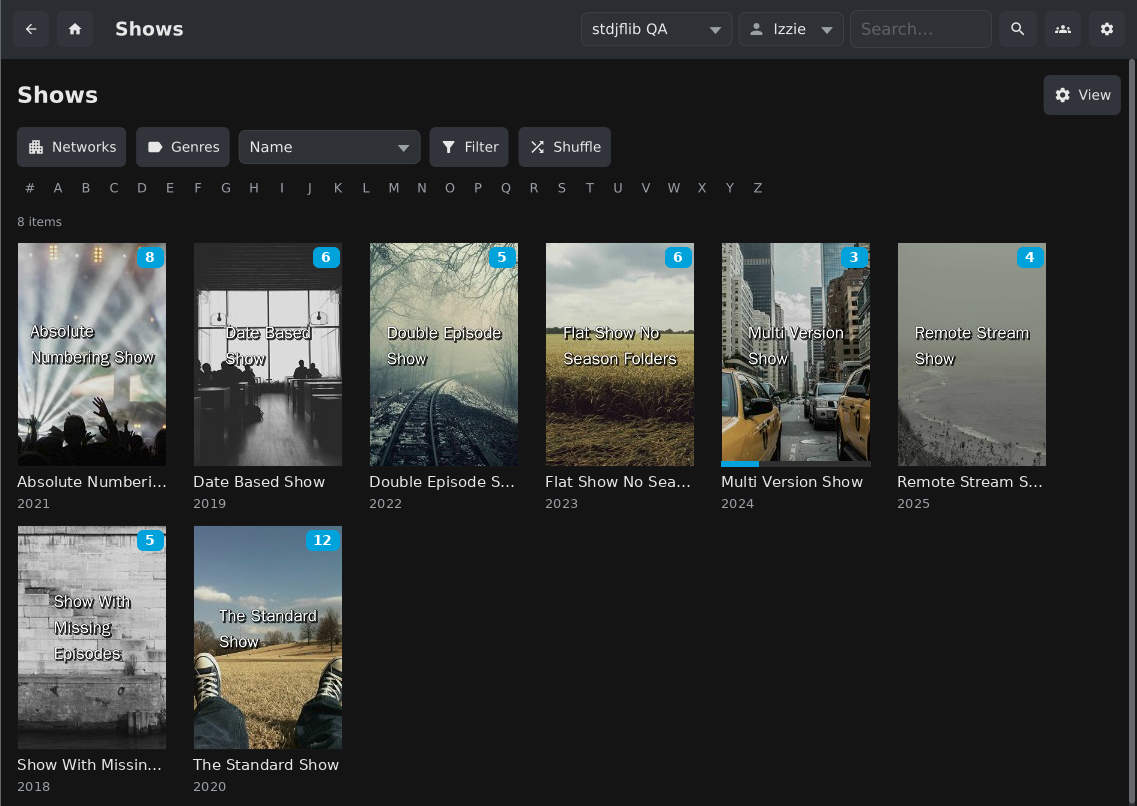Image resolution: width=1137 pixels, height=806 pixels.
Task: Browse by Networks
Action: [72, 147]
